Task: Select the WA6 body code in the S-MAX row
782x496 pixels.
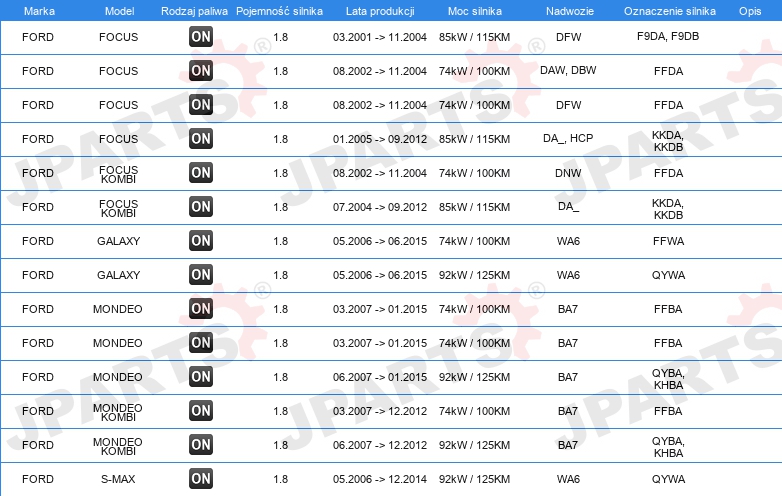Action: point(568,479)
